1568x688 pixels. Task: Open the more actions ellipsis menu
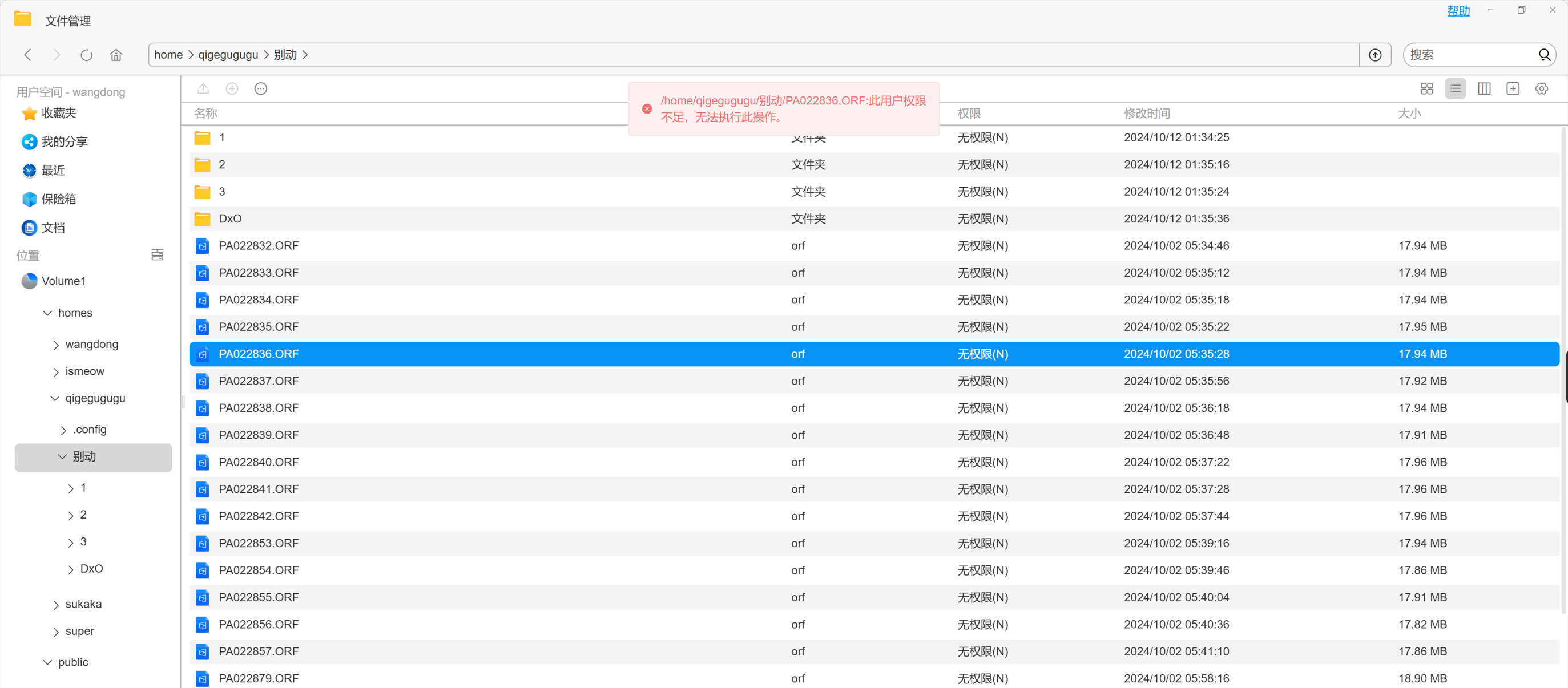click(260, 89)
